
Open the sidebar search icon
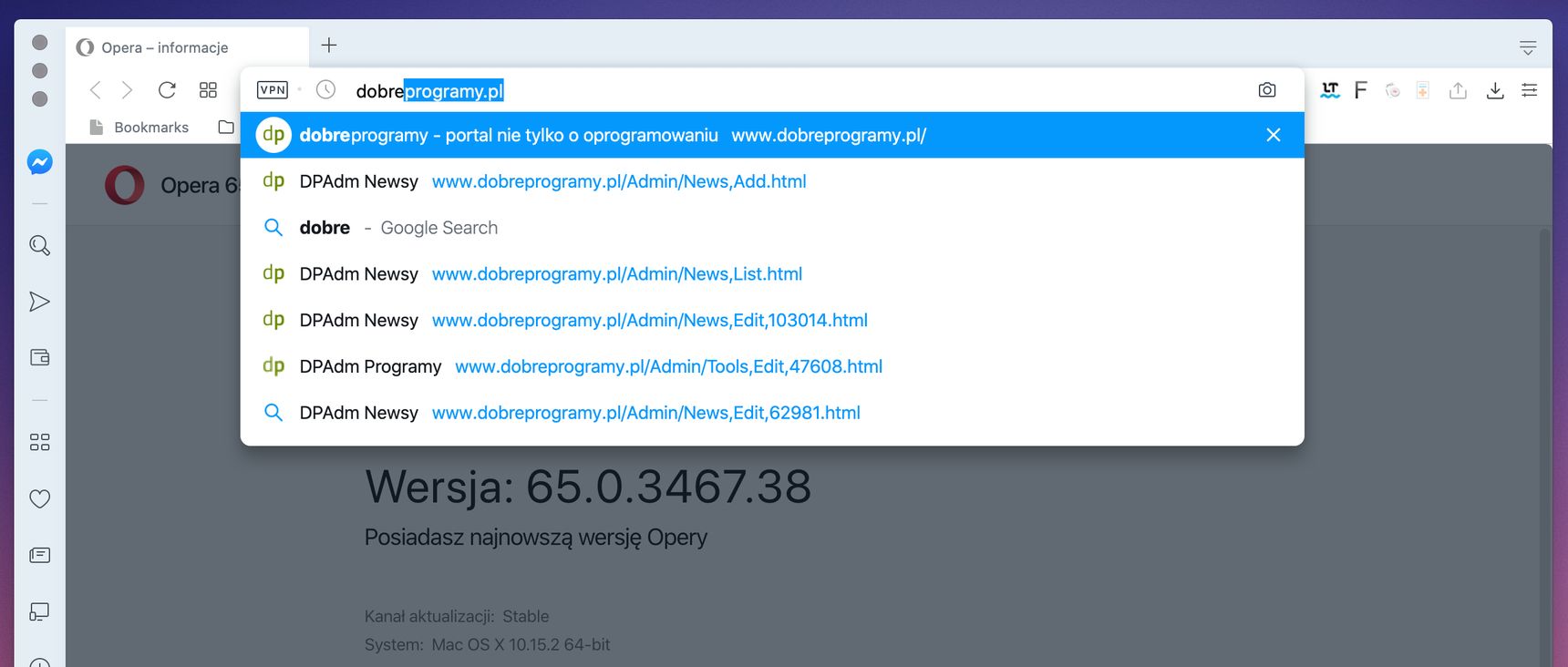39,245
